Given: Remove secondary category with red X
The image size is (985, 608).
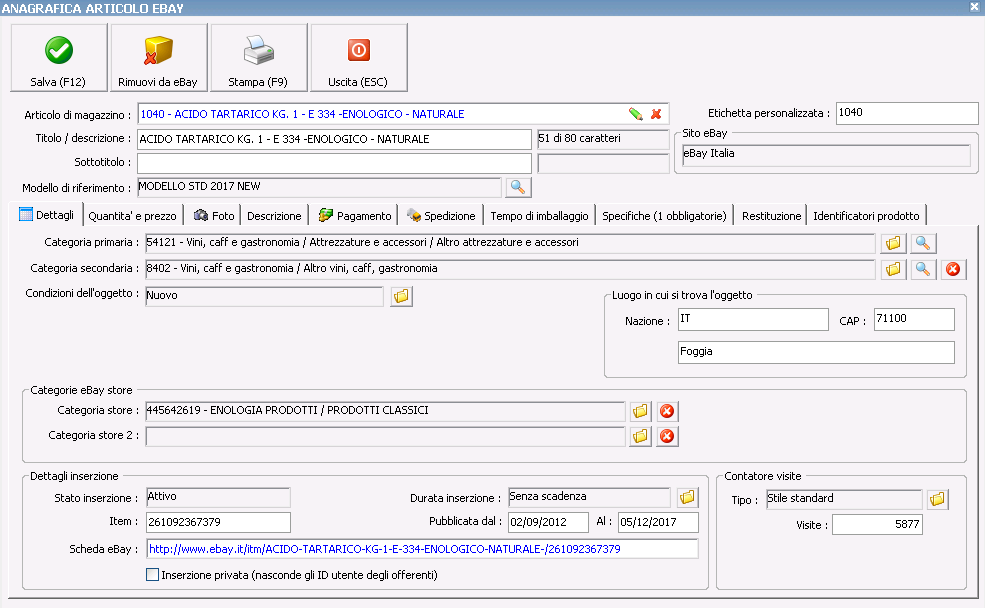Looking at the screenshot, I should (953, 269).
